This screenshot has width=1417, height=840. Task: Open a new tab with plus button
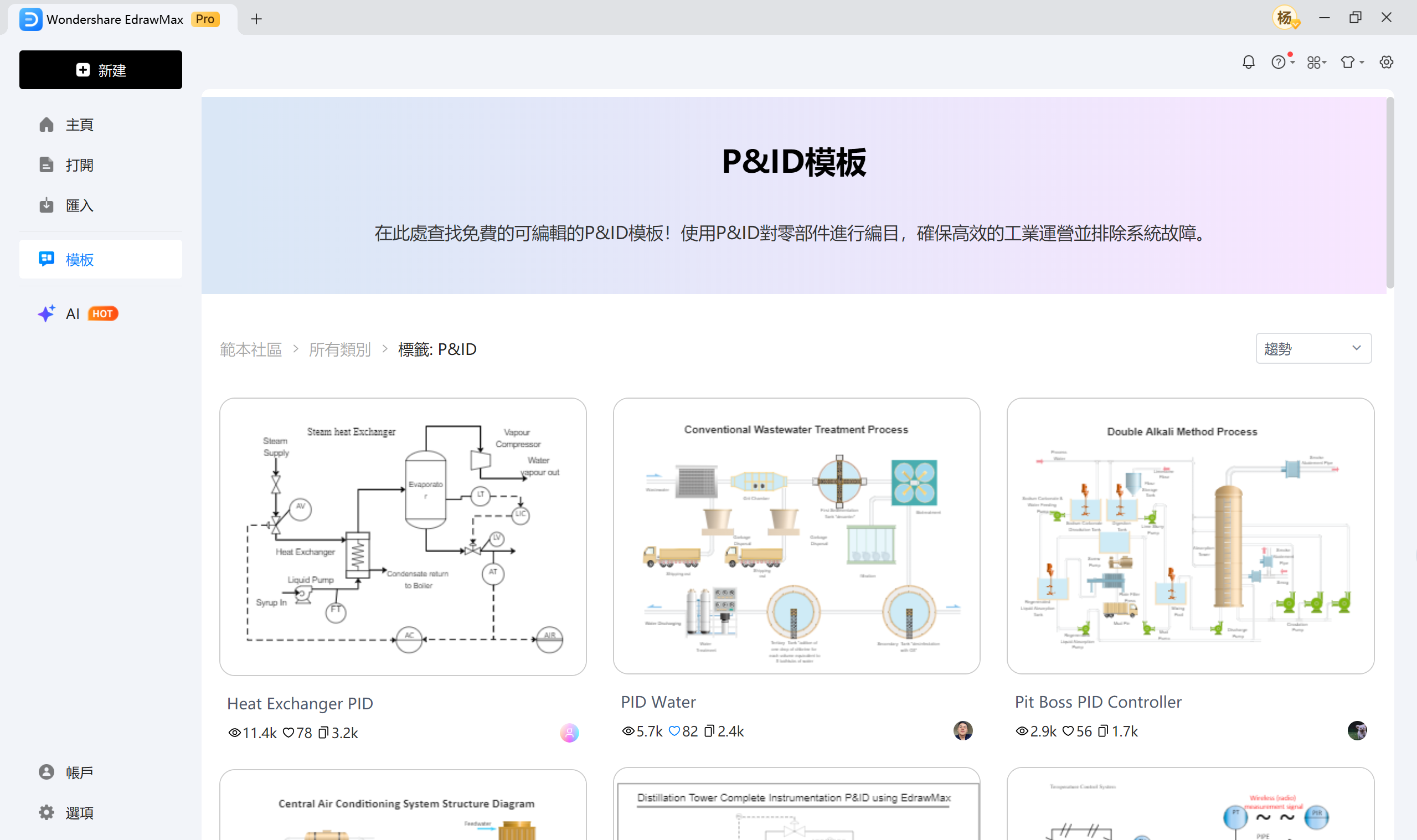pyautogui.click(x=256, y=19)
